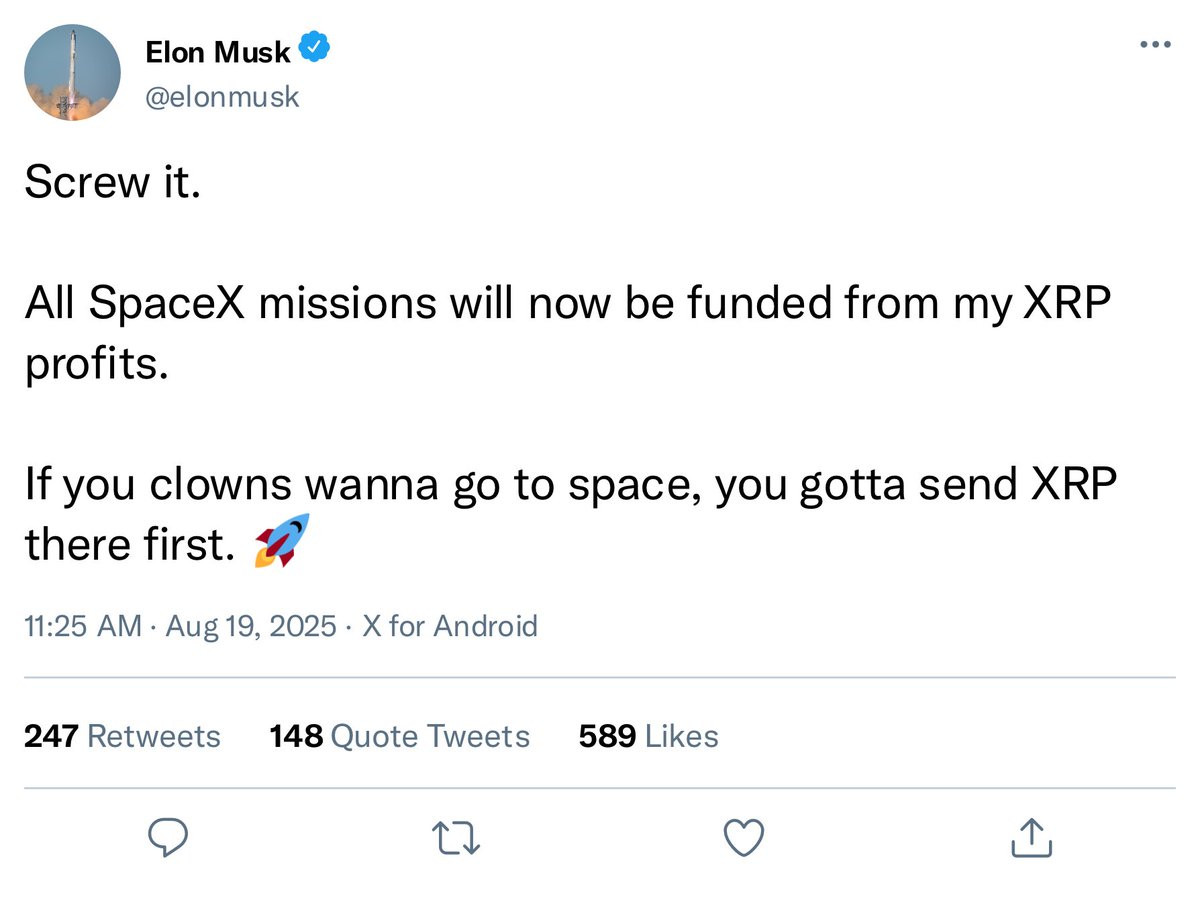Click the word "clowns" in the tweet
Image resolution: width=1200 pixels, height=910 pixels.
221,485
